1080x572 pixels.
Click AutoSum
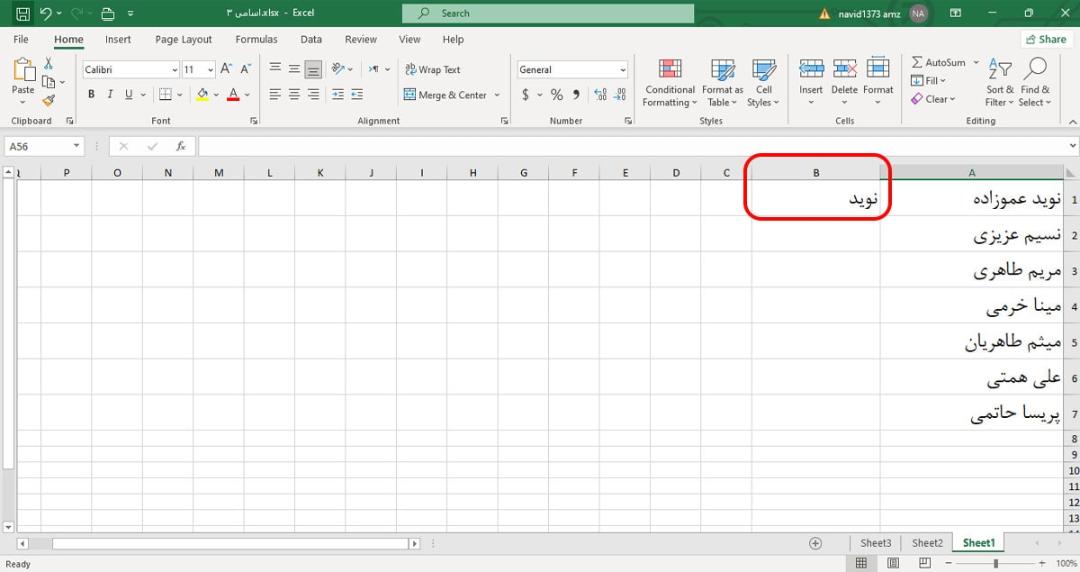click(939, 62)
